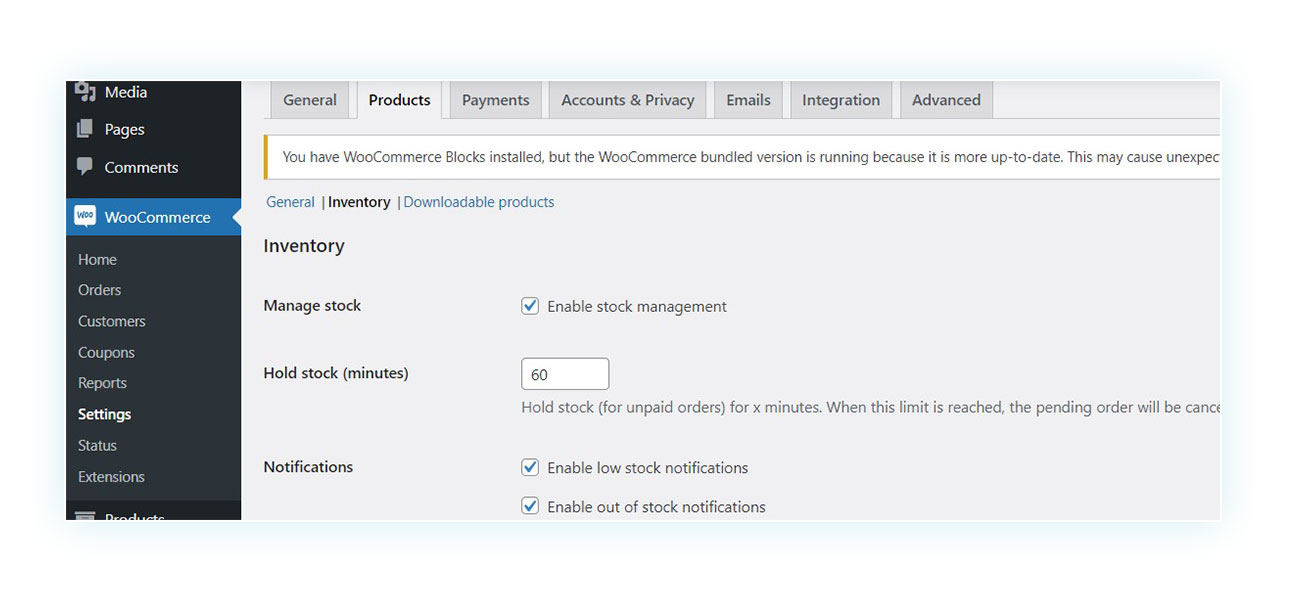
Task: Switch to the Payments tab
Action: pos(495,100)
